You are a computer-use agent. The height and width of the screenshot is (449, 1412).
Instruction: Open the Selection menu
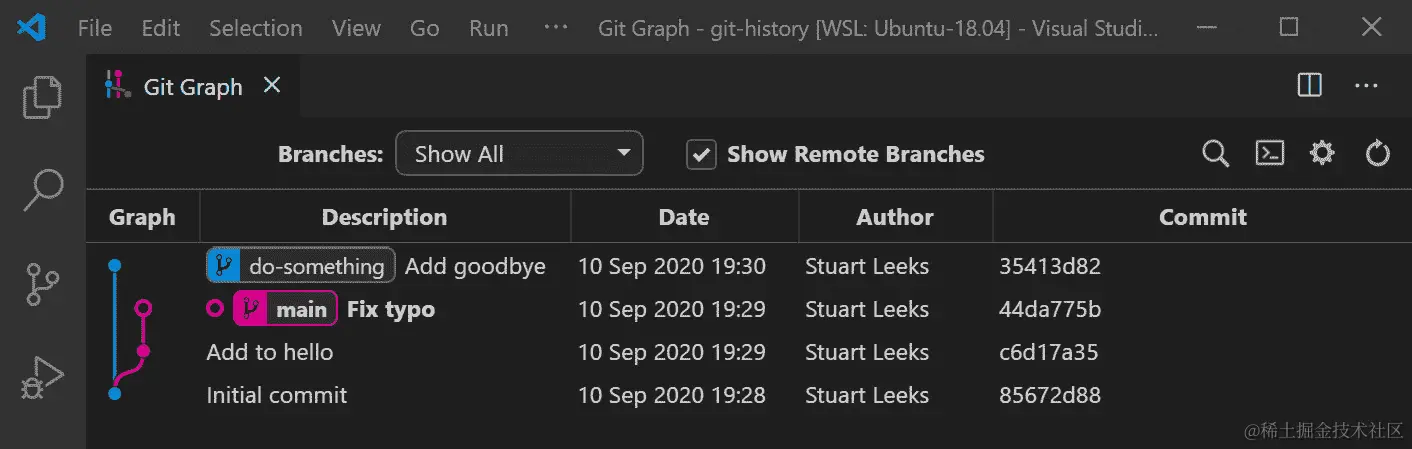[x=255, y=28]
